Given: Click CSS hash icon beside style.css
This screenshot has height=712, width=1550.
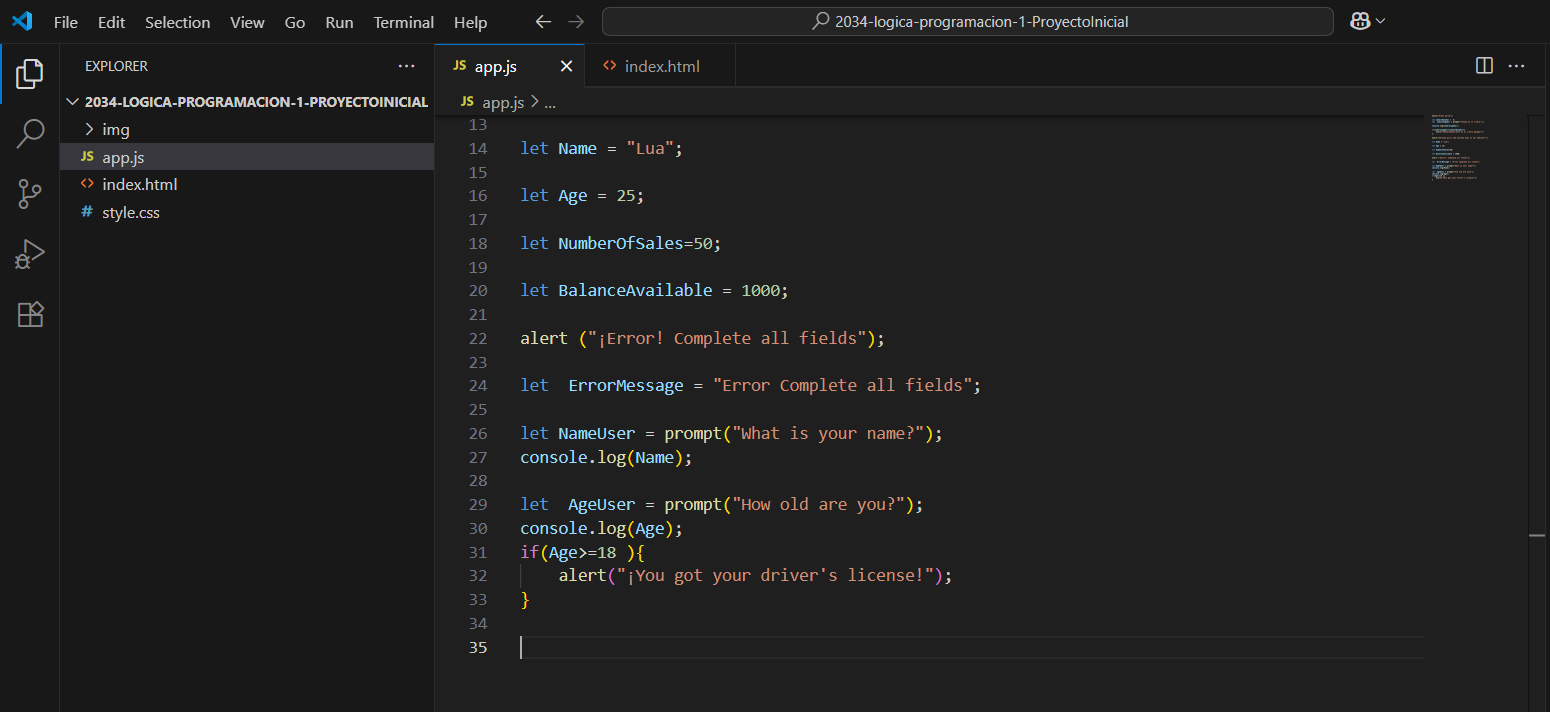Looking at the screenshot, I should 87,212.
